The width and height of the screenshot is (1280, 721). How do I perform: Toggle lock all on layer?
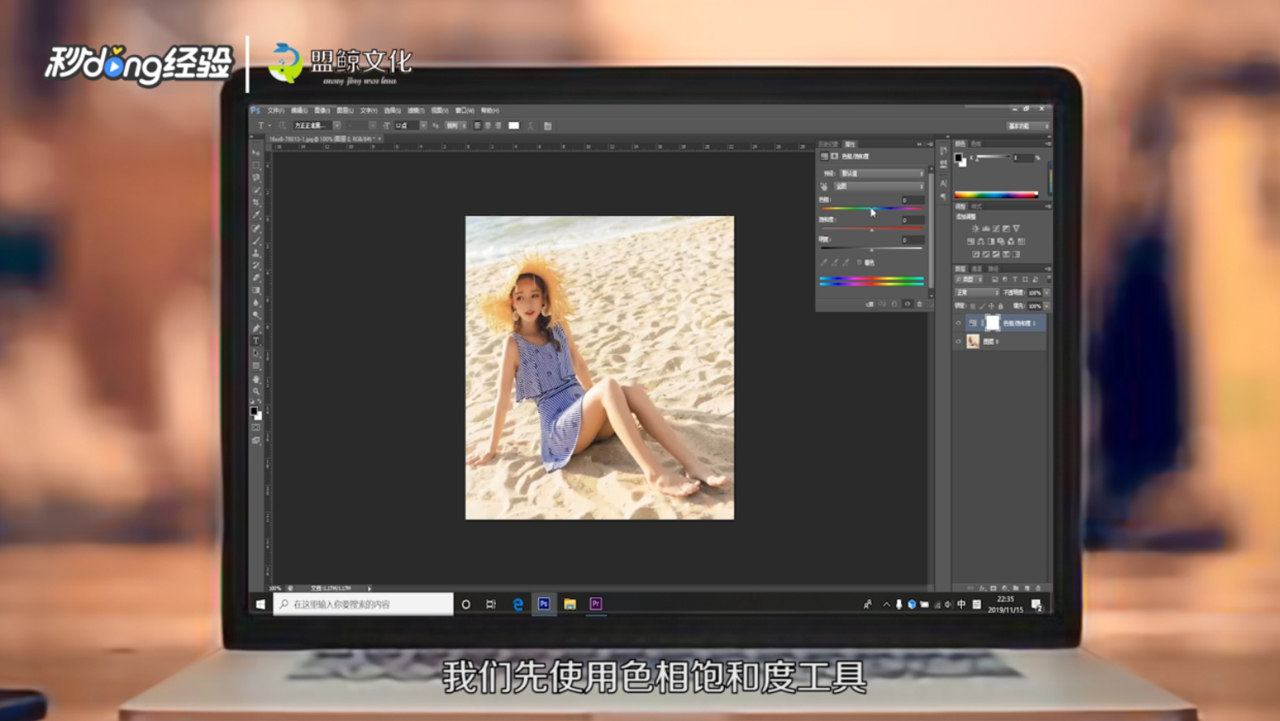(x=1000, y=306)
